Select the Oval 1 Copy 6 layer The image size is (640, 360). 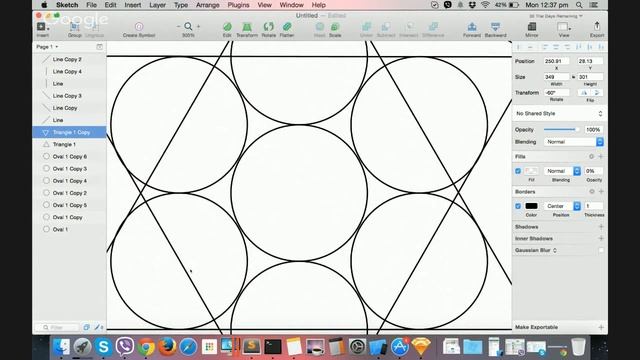(69, 157)
